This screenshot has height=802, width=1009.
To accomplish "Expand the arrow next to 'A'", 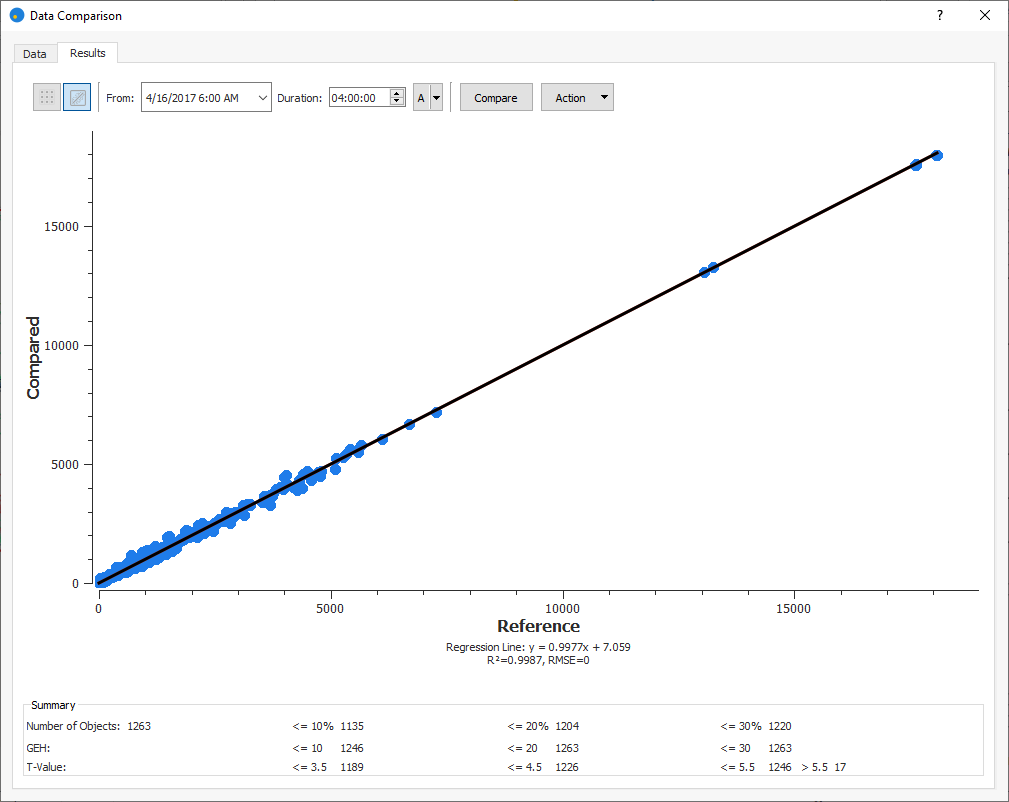I will [x=436, y=98].
